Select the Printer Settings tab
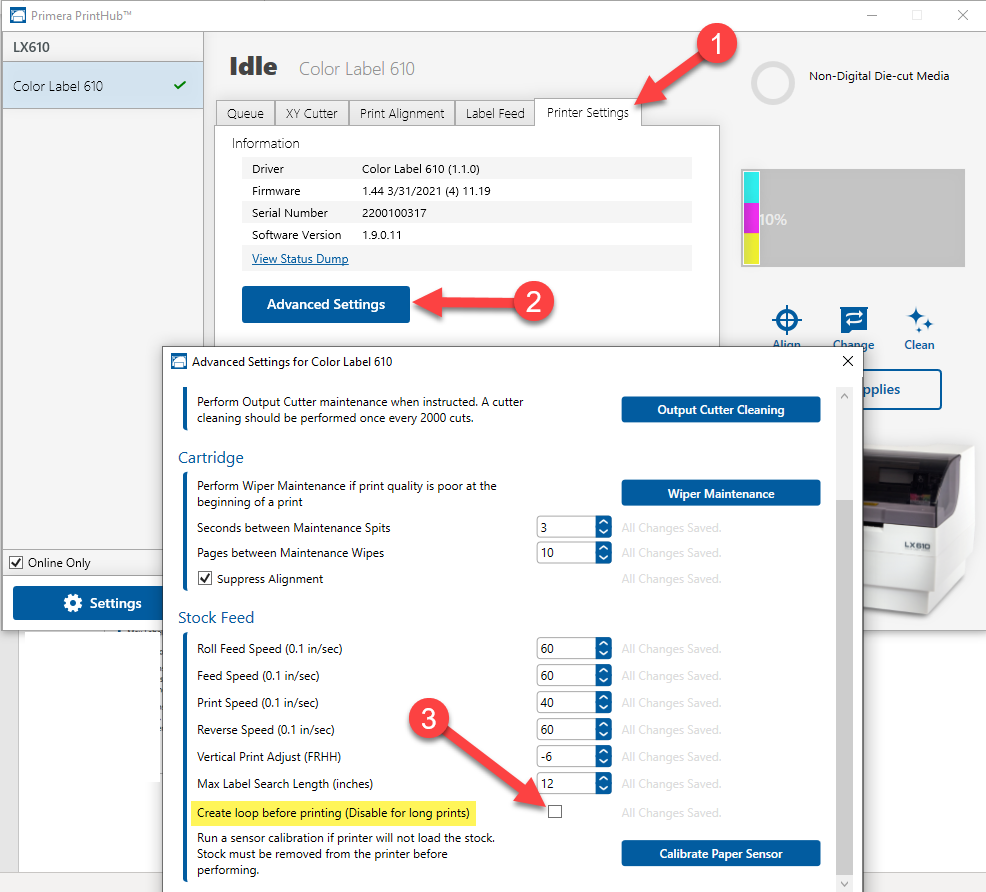This screenshot has width=986, height=892. pos(587,113)
